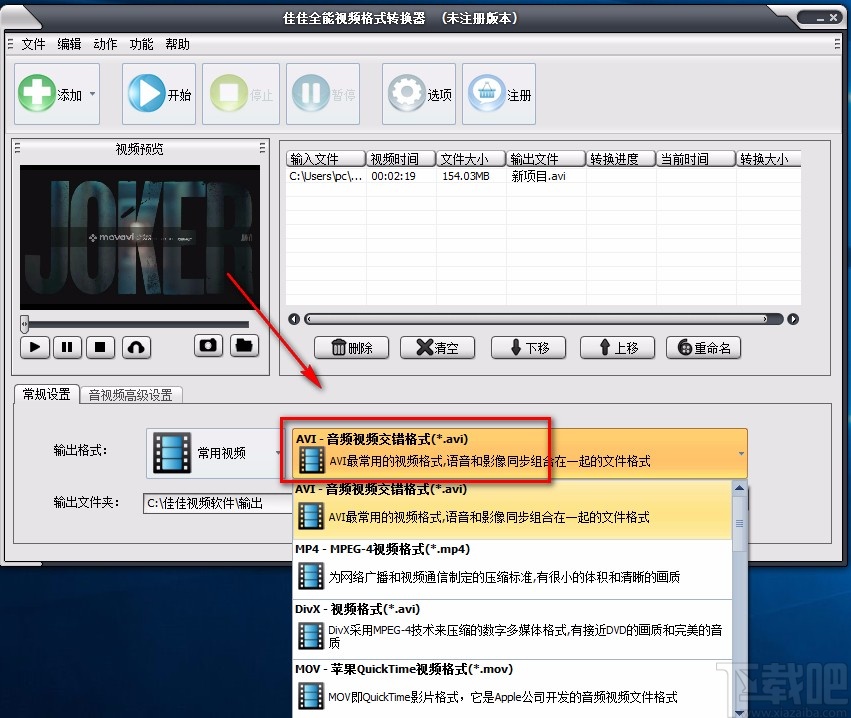Click the Register (注册) basket button

click(499, 94)
